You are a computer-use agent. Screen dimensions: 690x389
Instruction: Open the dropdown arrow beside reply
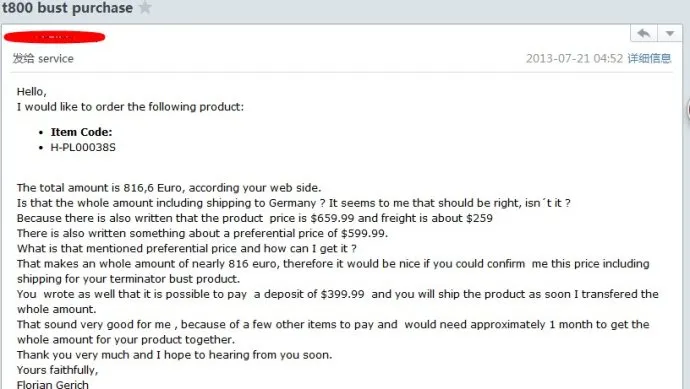point(670,33)
